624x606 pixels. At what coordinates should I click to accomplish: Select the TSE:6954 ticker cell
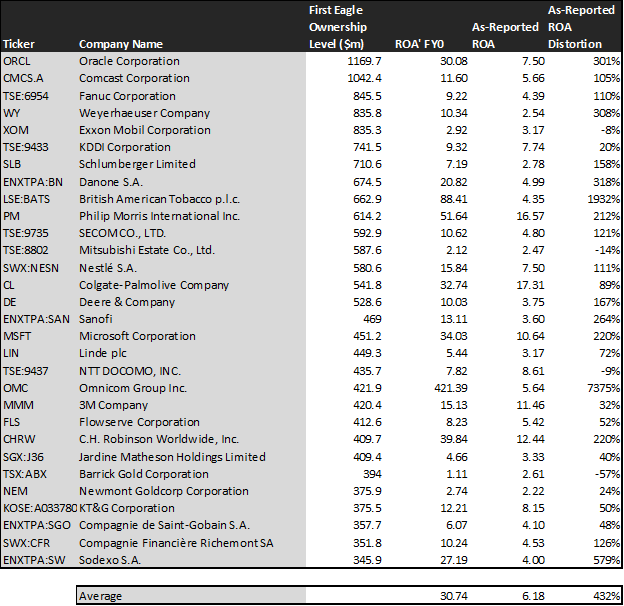[x=26, y=96]
